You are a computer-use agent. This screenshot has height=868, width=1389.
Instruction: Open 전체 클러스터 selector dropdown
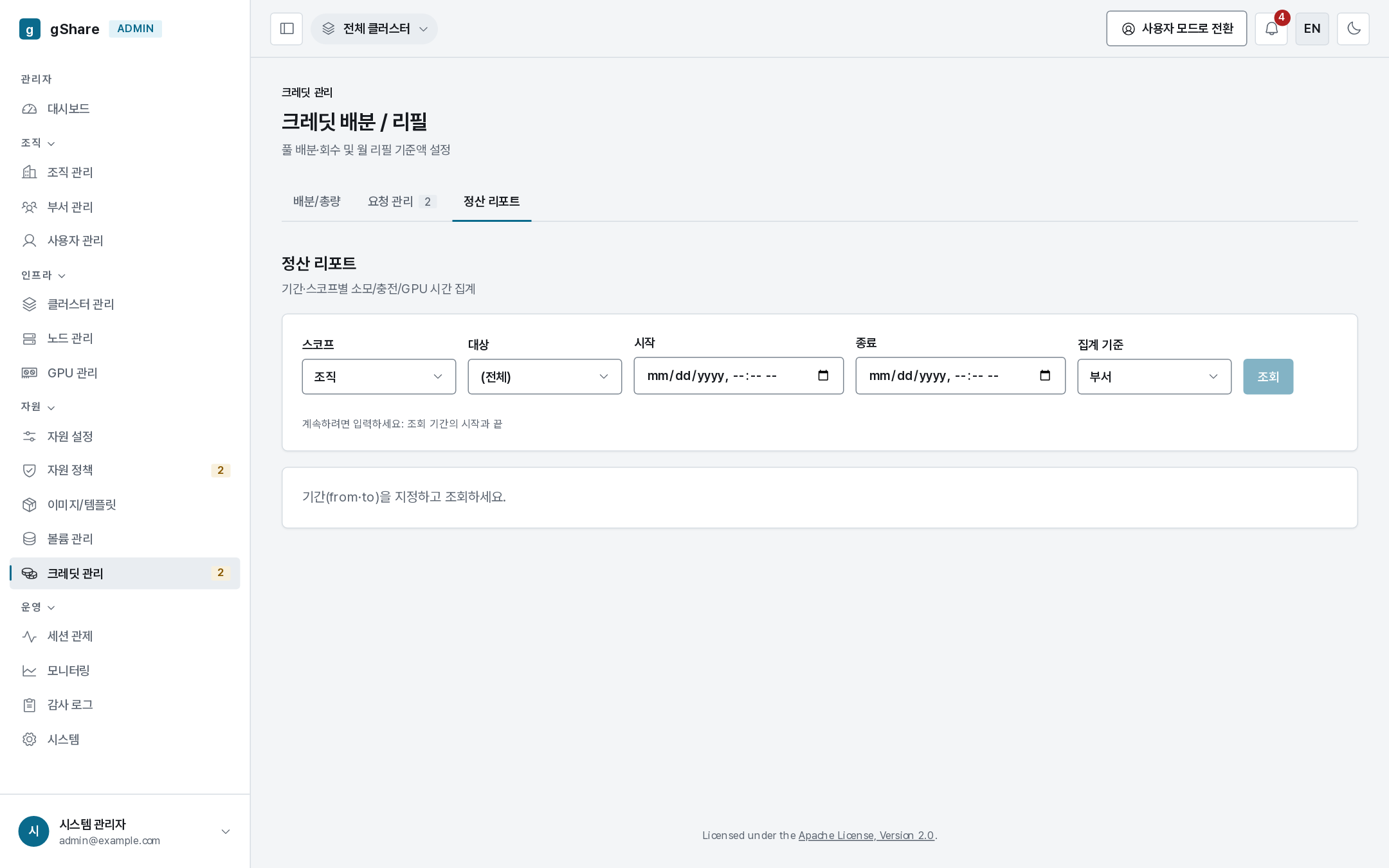pos(374,29)
